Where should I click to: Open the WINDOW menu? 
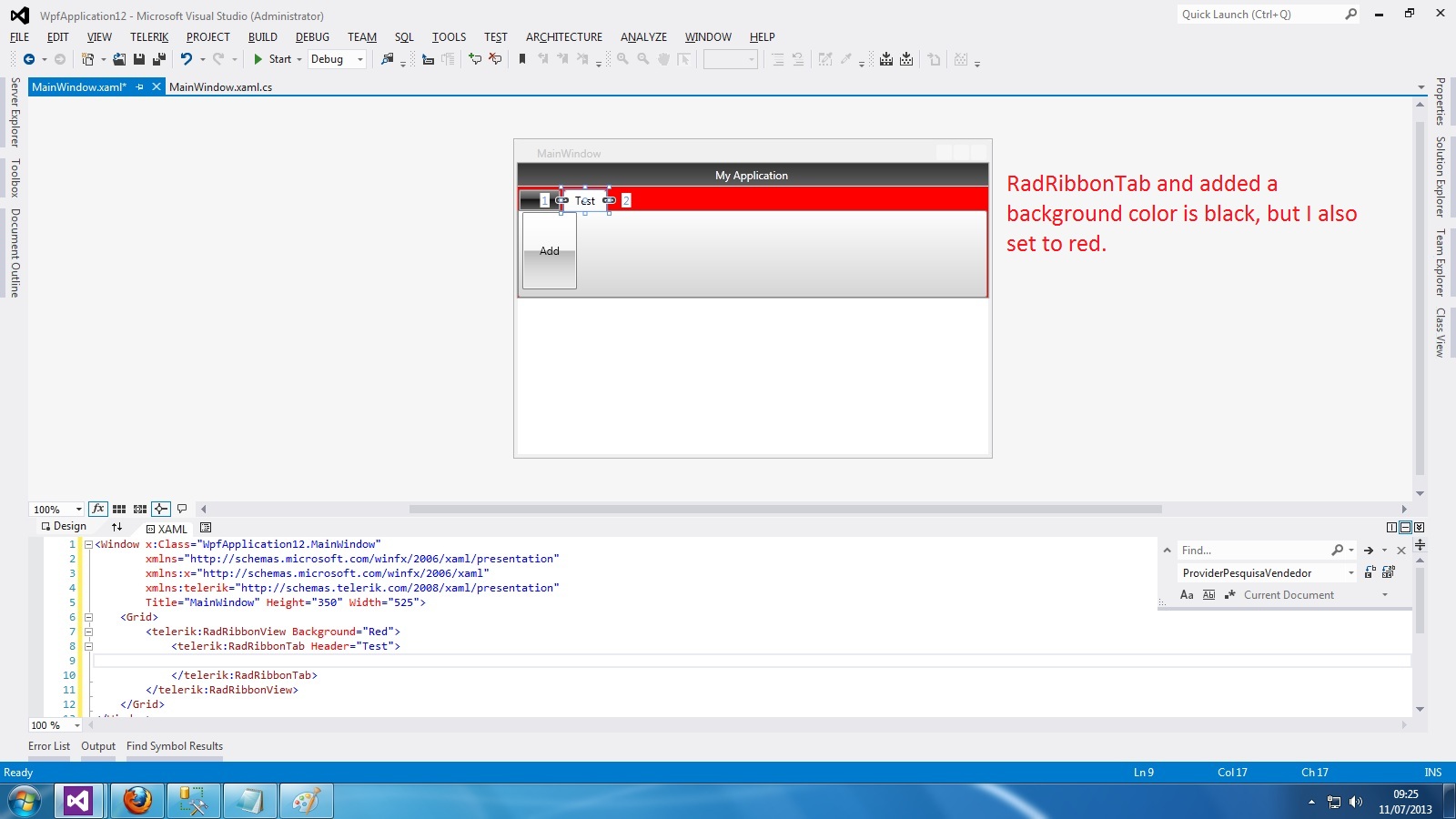[708, 37]
